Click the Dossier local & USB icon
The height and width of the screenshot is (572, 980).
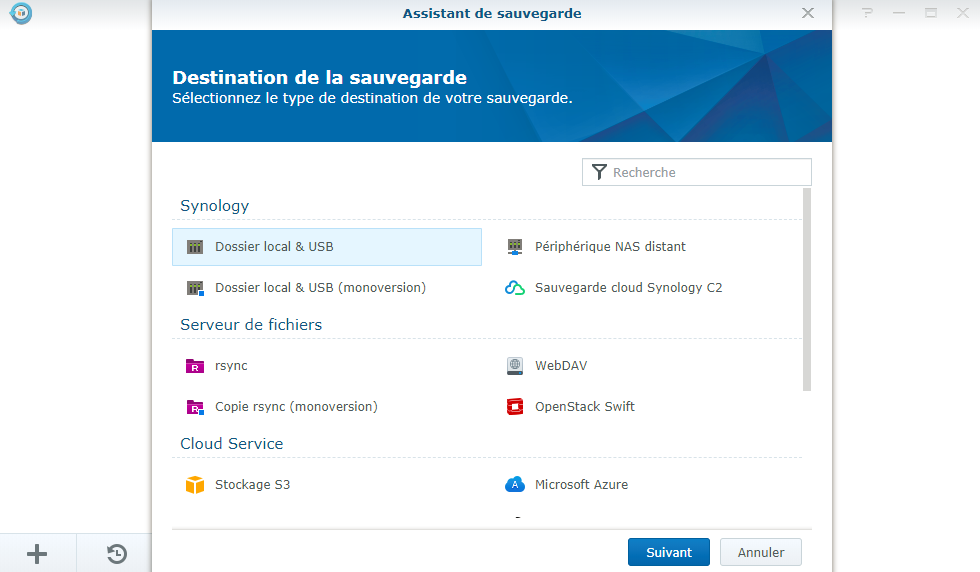coord(195,247)
